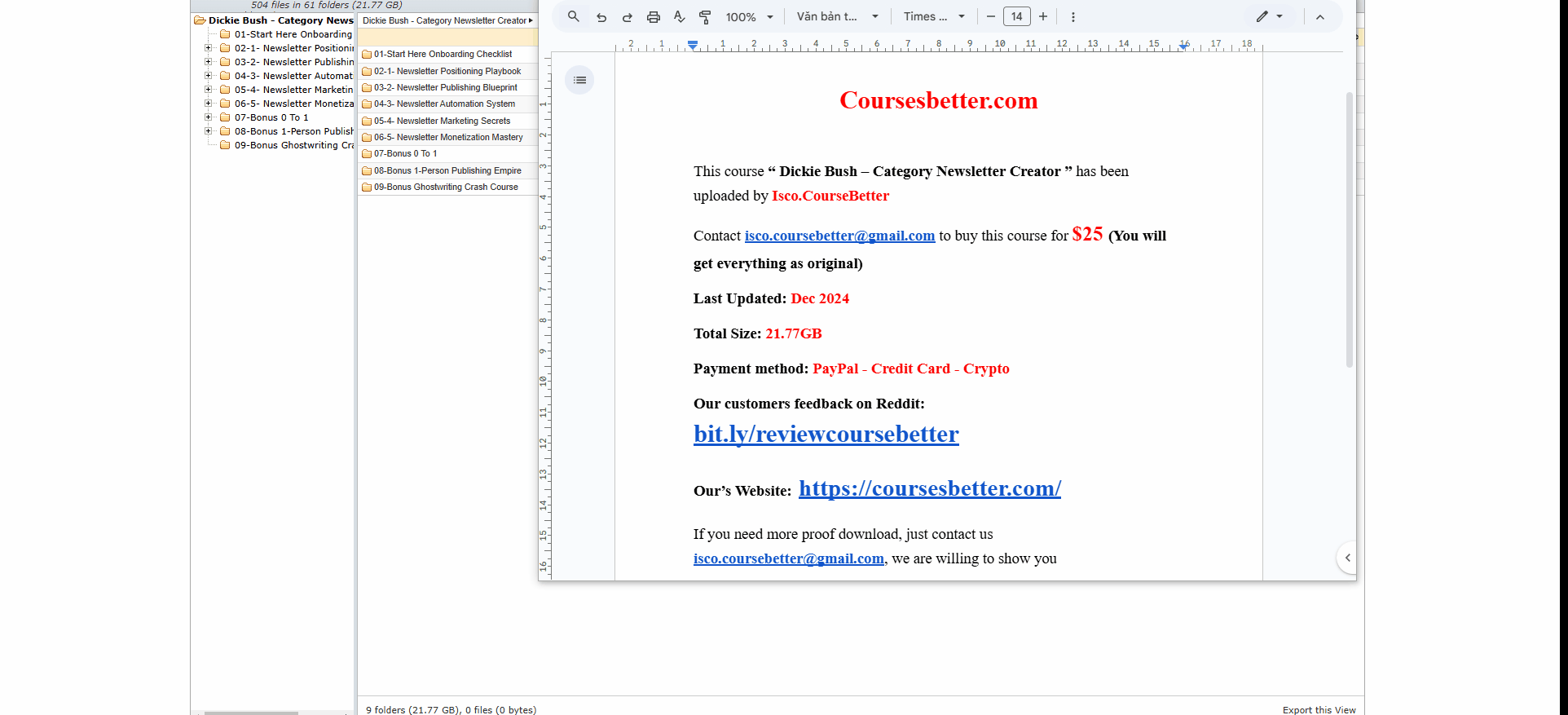The image size is (1568, 715).
Task: Show document outline icon
Action: click(x=579, y=80)
